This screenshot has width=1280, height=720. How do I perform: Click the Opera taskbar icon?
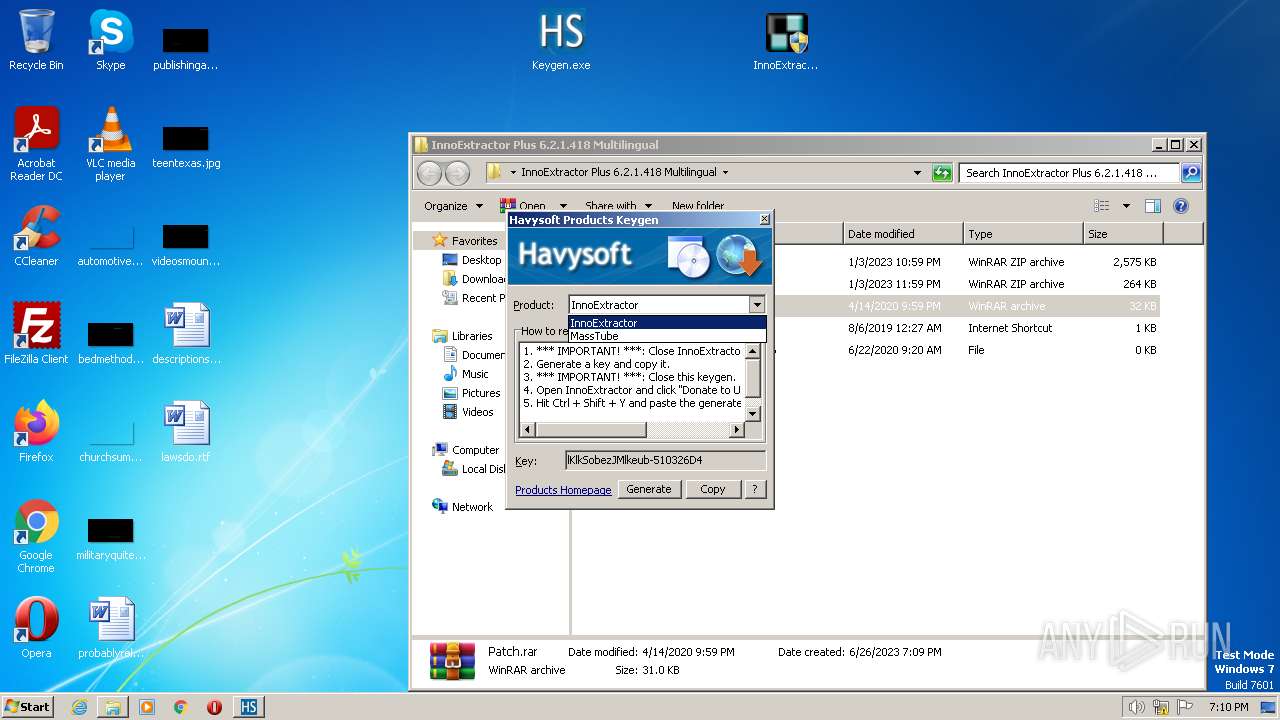point(215,707)
